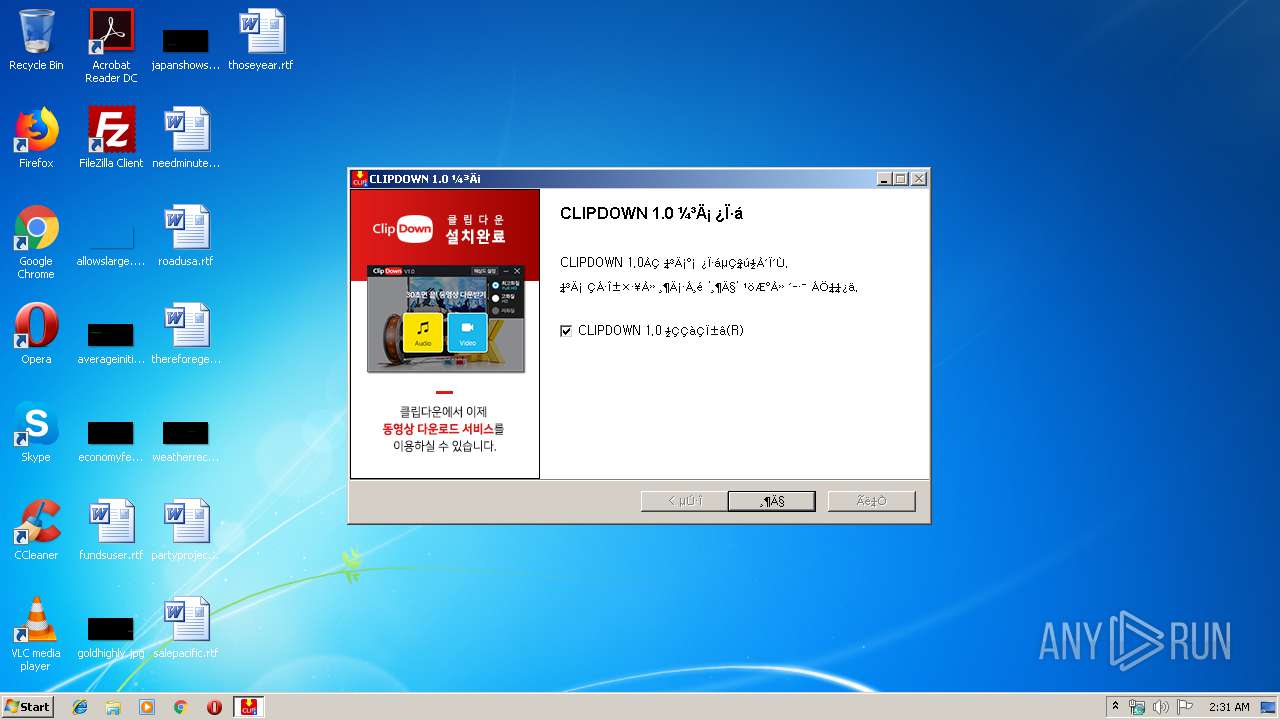Open roadusa.rtf document icon
The width and height of the screenshot is (1280, 720).
point(186,236)
